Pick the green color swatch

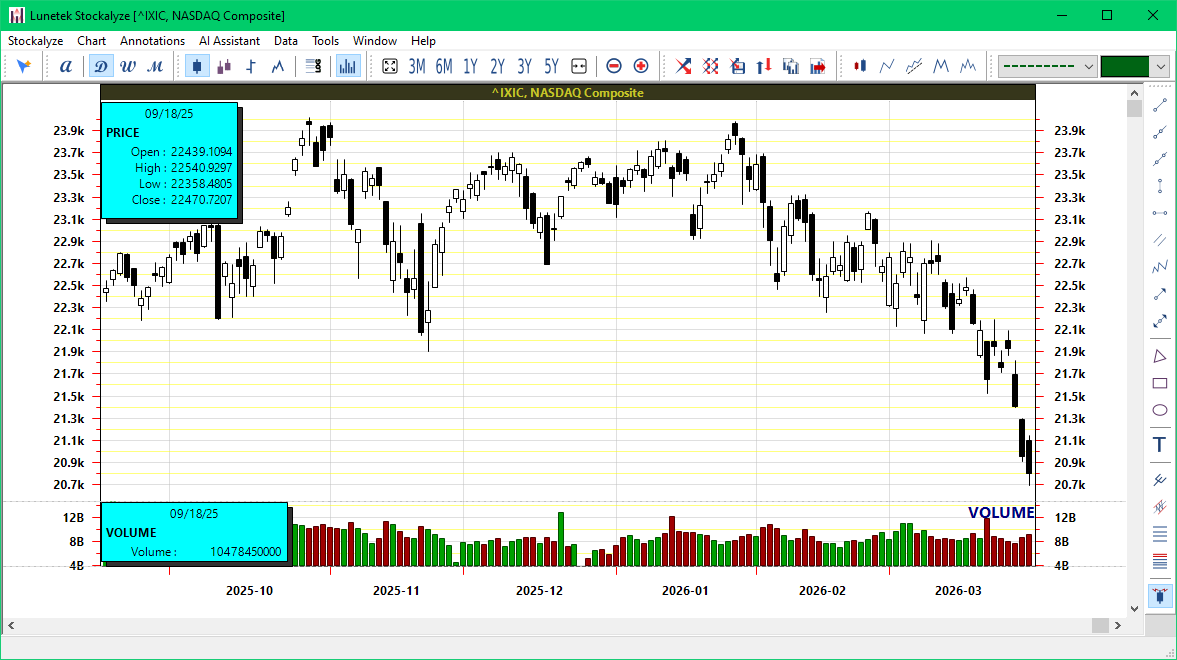(x=1125, y=65)
